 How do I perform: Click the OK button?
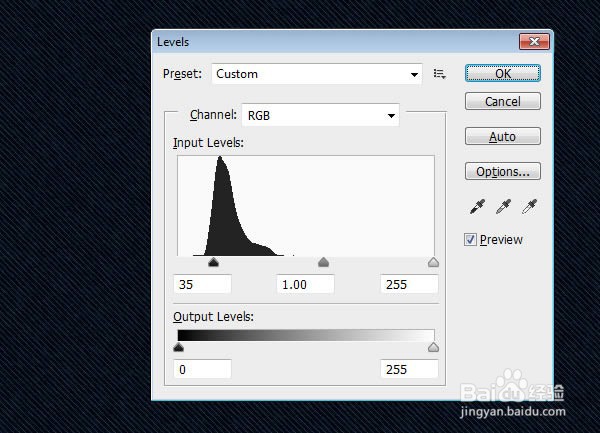pos(503,73)
